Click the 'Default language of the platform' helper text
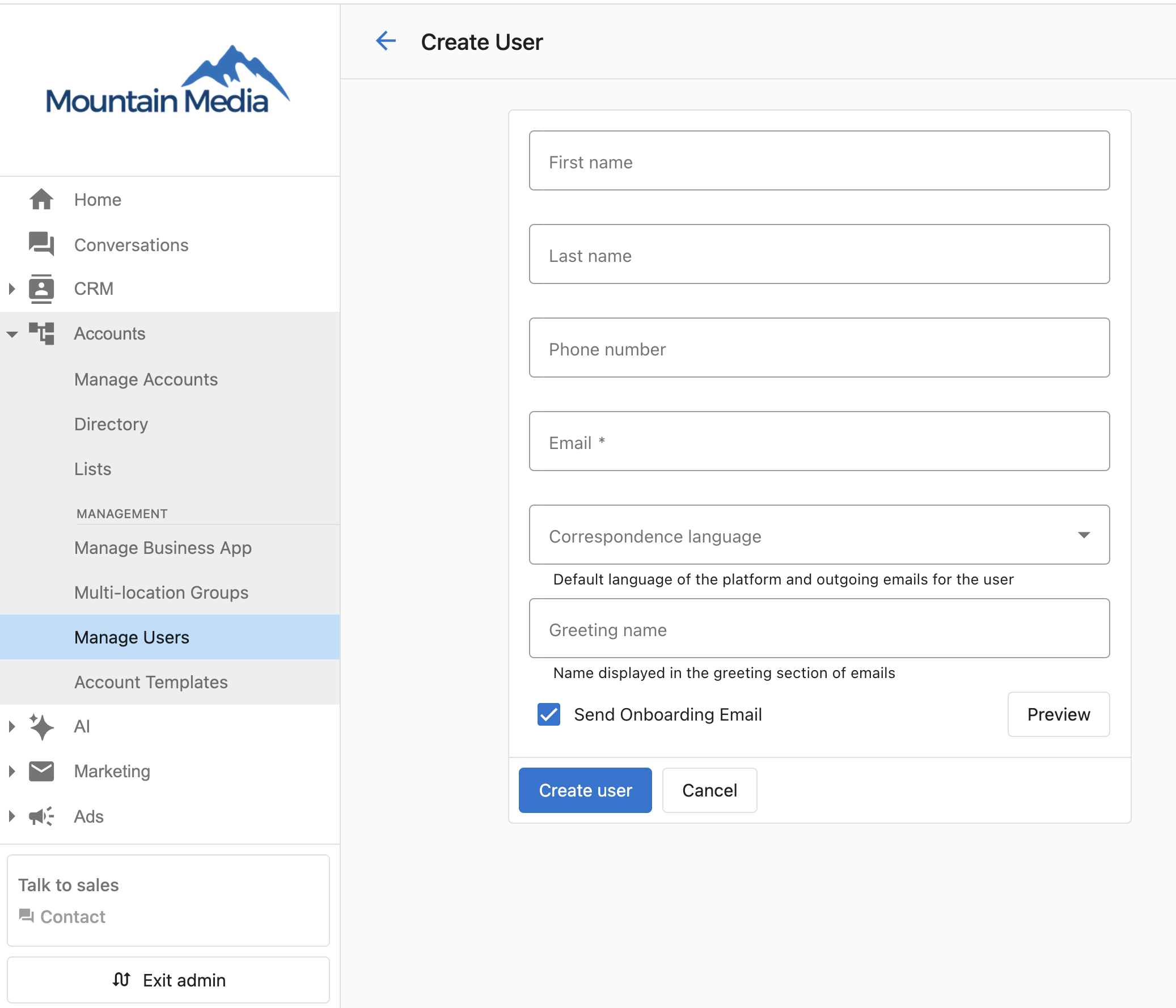 783,579
